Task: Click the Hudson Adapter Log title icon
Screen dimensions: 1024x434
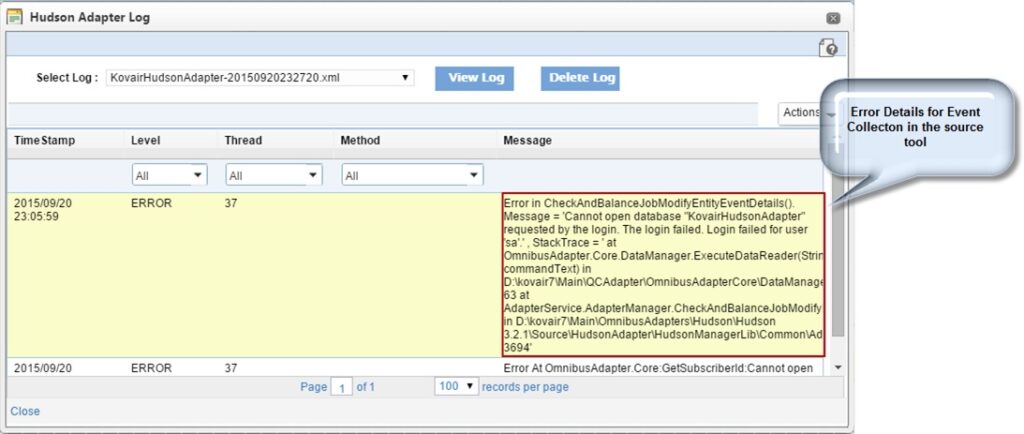Action: coord(15,17)
